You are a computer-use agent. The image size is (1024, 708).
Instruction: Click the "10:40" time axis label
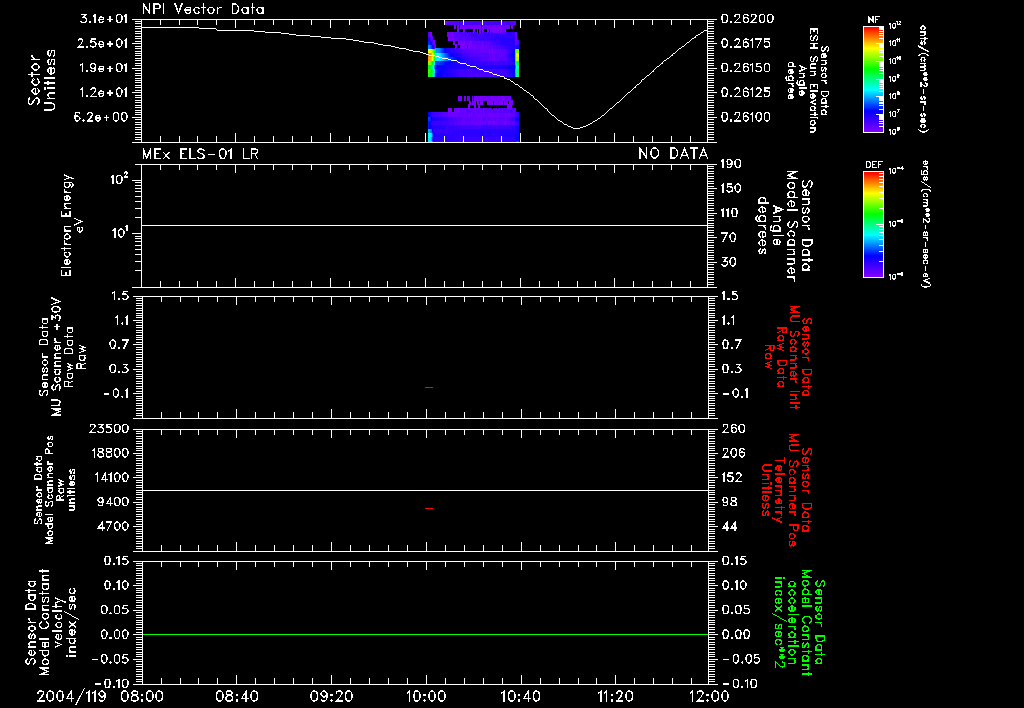(x=520, y=696)
